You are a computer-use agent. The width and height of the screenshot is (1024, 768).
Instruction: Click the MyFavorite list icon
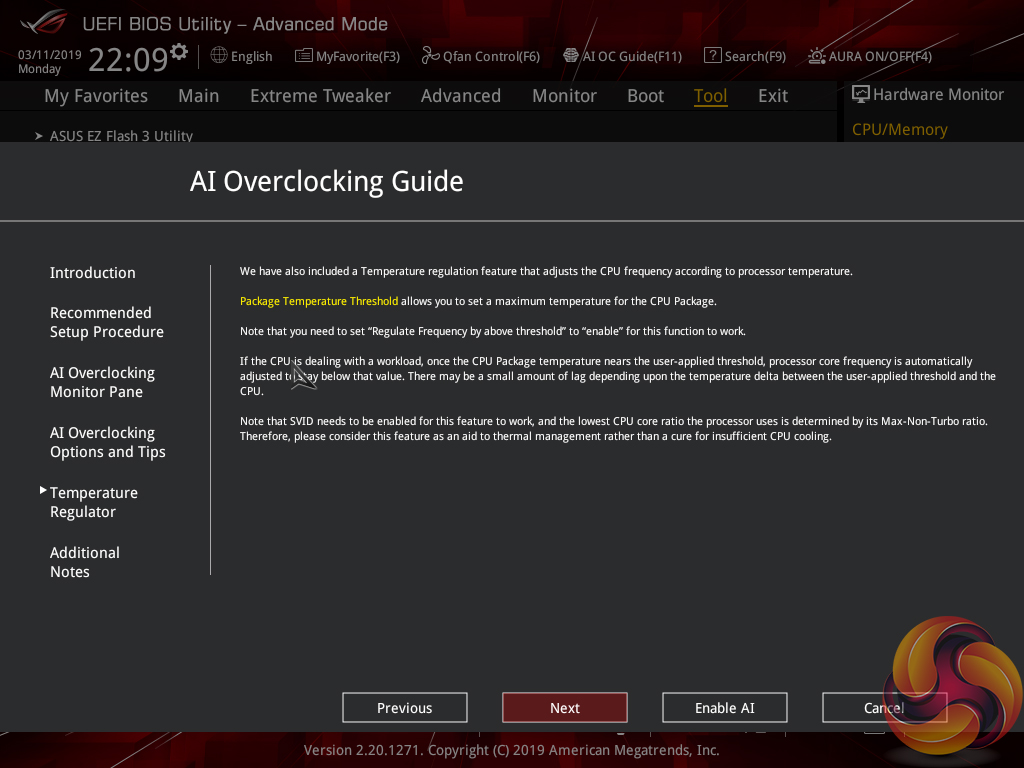coord(304,56)
